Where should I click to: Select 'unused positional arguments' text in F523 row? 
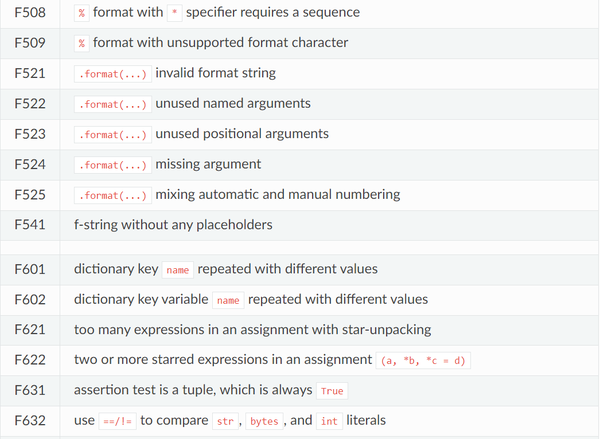242,134
